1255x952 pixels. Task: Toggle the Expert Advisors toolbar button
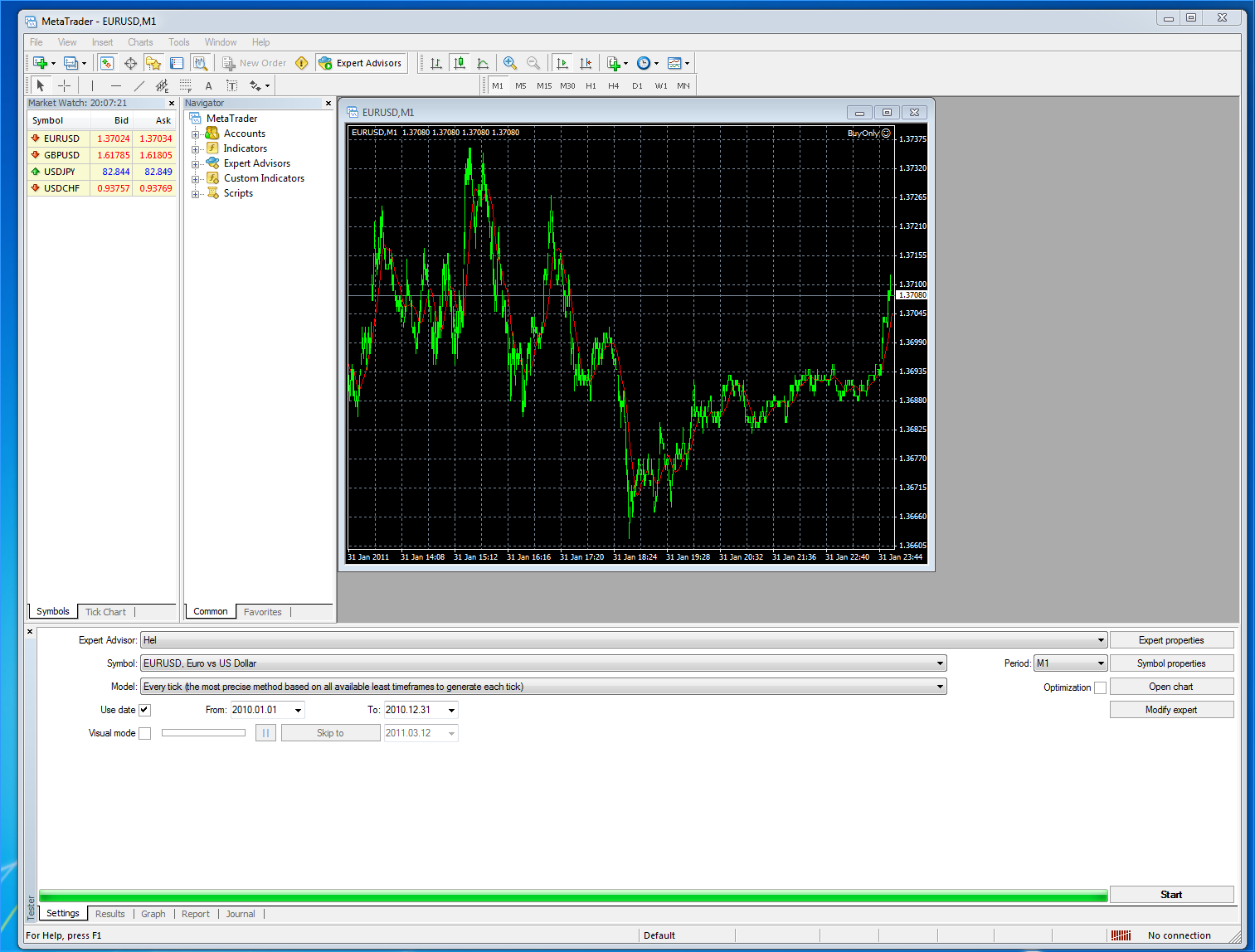361,63
